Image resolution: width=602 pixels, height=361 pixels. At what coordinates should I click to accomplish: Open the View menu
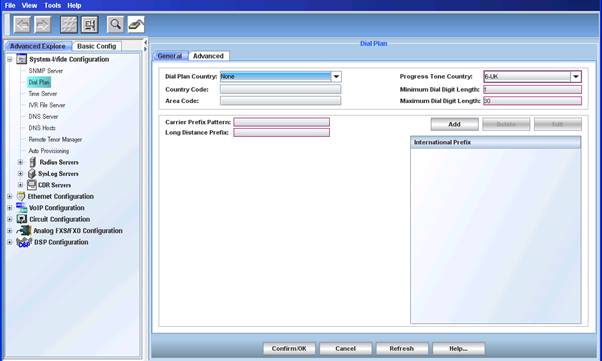(29, 5)
